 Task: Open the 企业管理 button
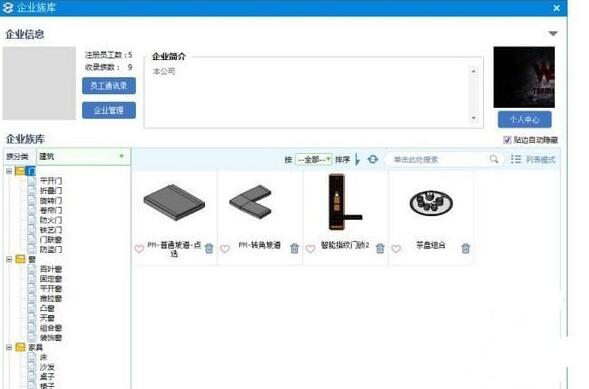109,110
